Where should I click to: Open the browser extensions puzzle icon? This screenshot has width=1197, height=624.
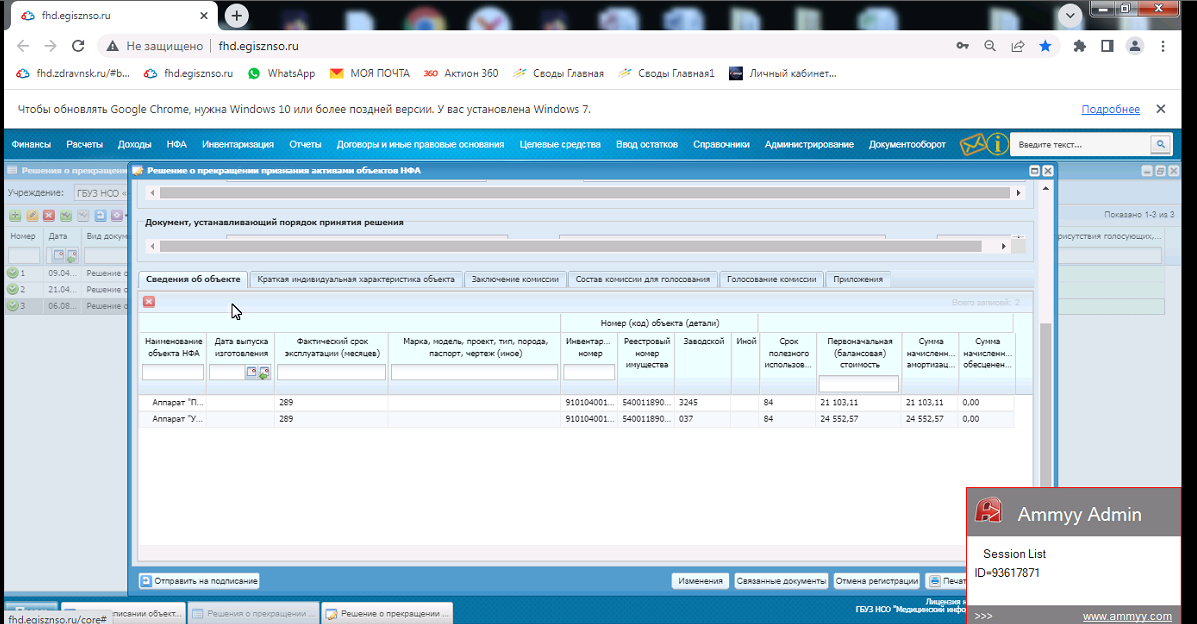1079,46
